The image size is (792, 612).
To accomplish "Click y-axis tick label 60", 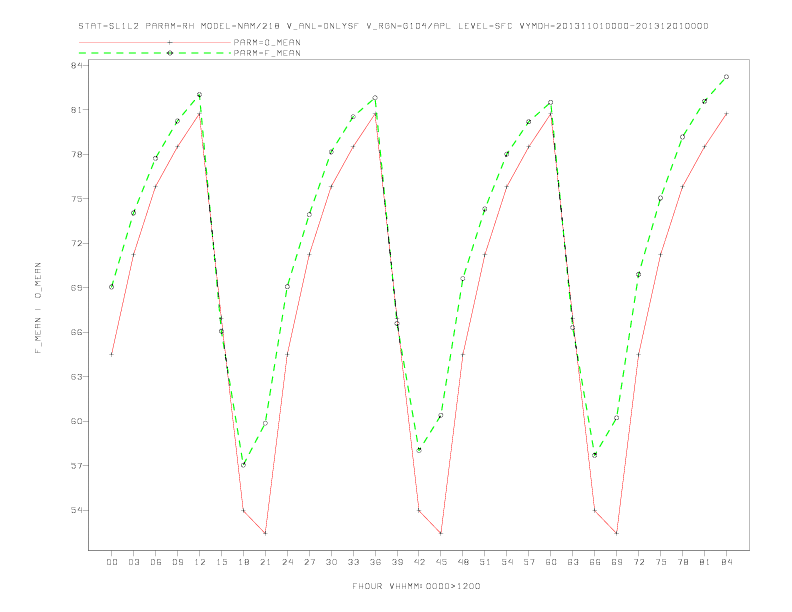I will [77, 421].
